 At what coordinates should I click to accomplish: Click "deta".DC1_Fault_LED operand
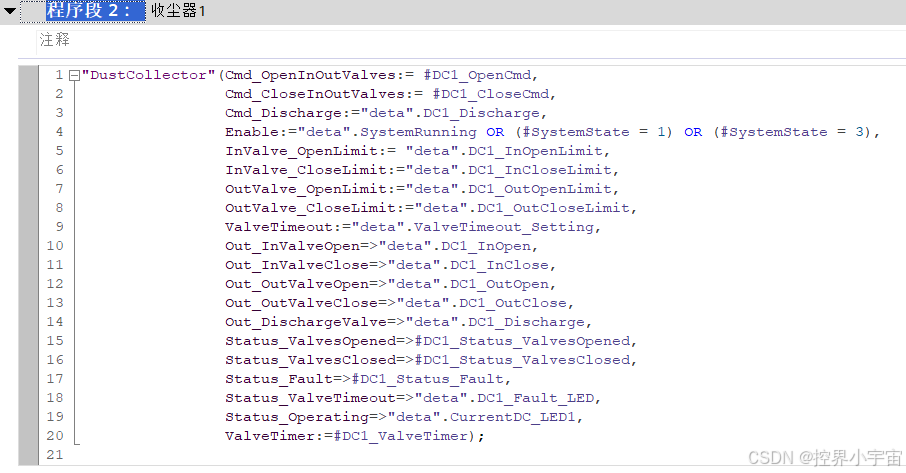coord(504,399)
